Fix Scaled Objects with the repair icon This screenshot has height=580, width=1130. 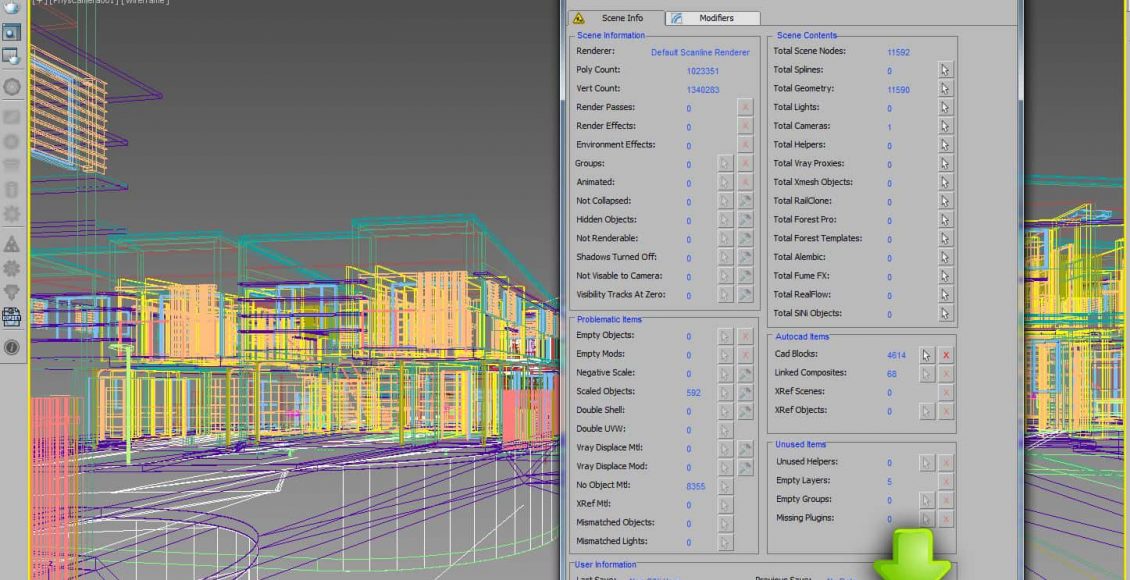[x=745, y=393]
